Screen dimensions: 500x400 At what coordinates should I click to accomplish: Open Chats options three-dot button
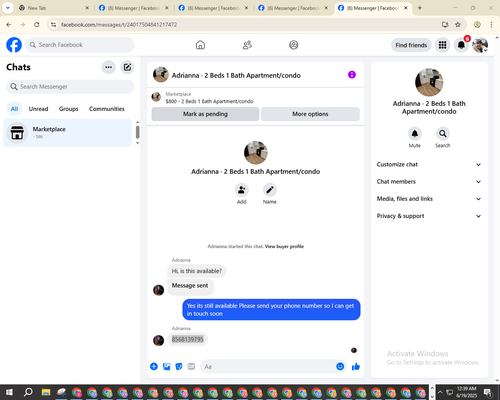(x=108, y=67)
